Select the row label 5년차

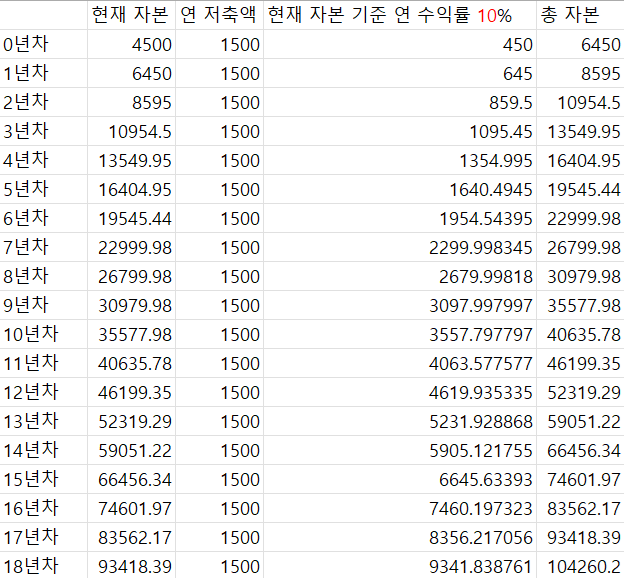pos(43,189)
